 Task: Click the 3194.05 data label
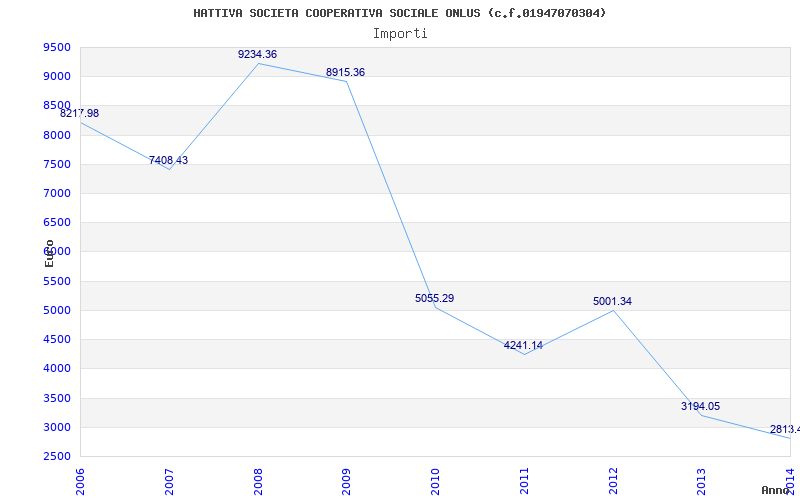701,407
